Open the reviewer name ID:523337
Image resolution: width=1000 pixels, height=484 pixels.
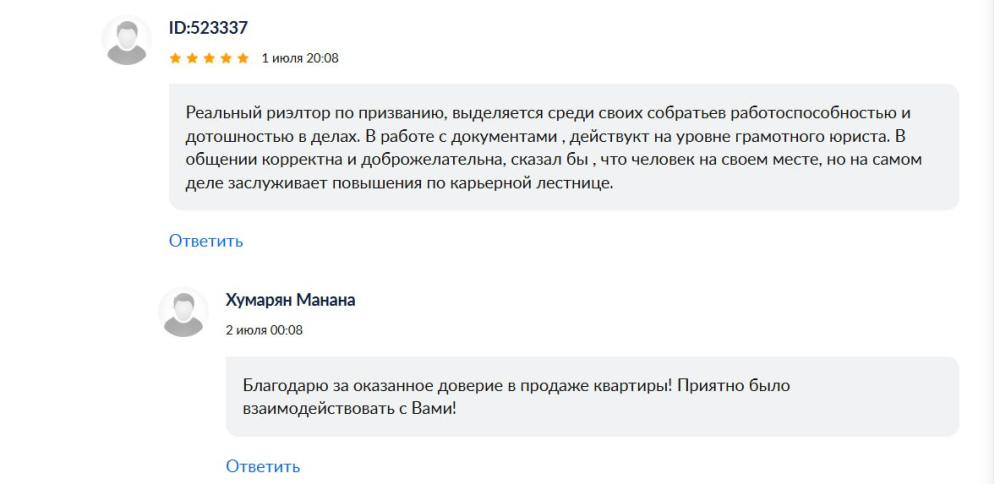(x=208, y=28)
